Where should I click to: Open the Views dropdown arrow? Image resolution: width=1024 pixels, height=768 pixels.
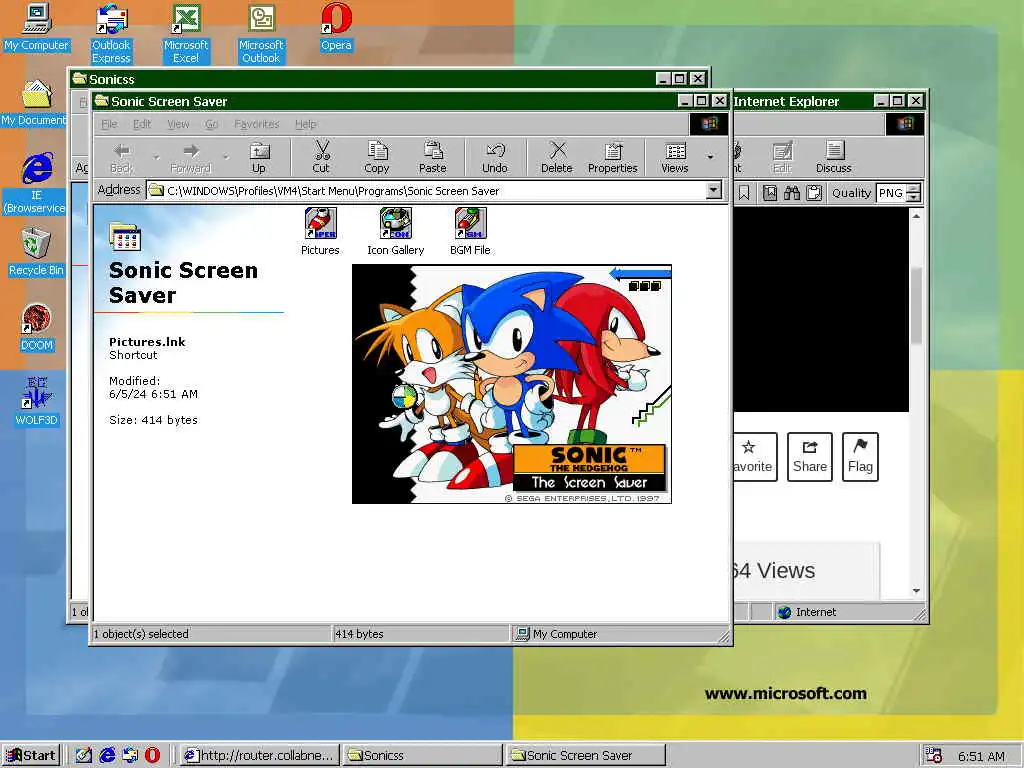click(x=710, y=157)
